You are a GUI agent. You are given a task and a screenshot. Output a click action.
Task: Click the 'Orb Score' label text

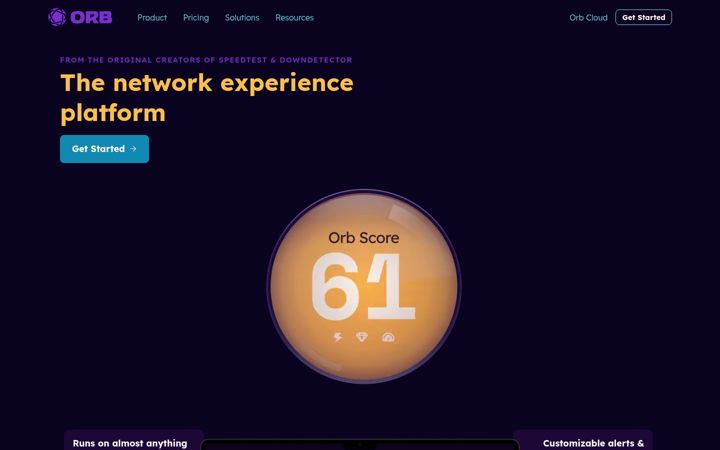364,237
